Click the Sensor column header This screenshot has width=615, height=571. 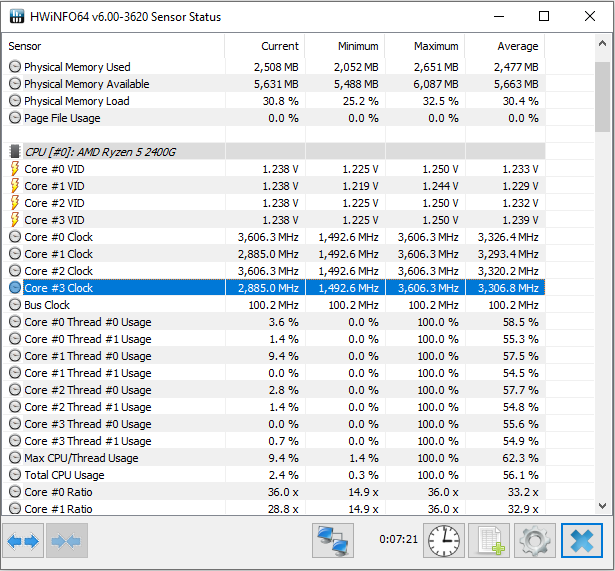pyautogui.click(x=114, y=46)
